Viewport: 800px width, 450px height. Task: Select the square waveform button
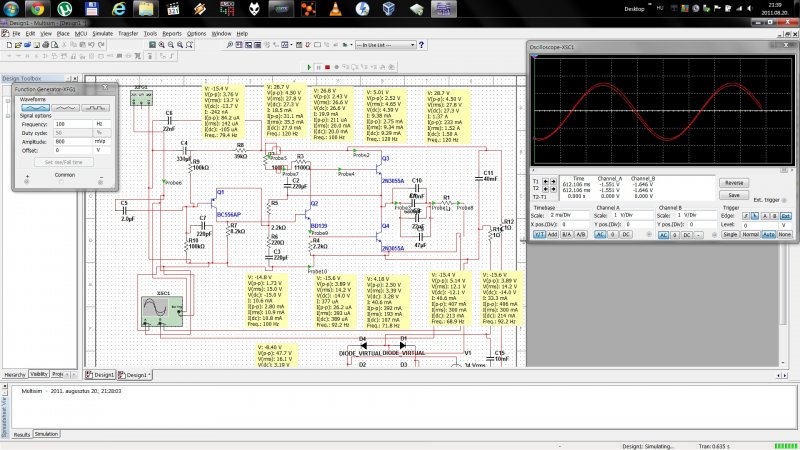[x=96, y=108]
